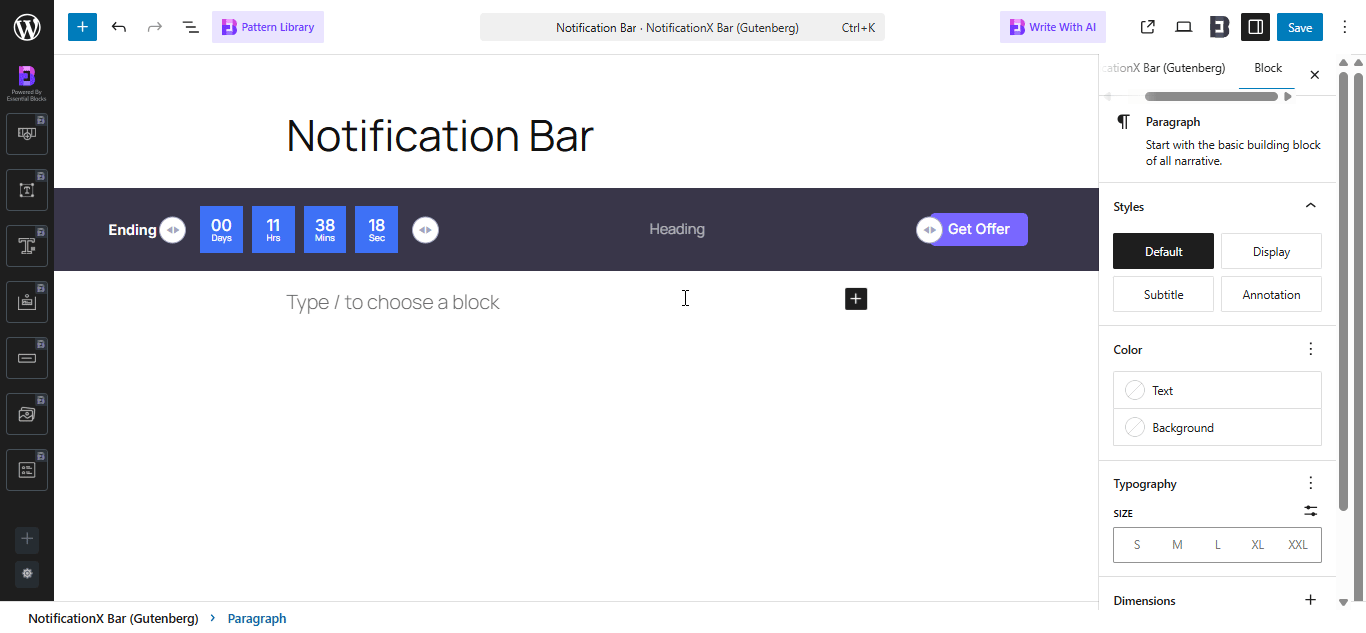Viewport: 1366px width, 633px height.
Task: Save the notification bar
Action: pos(1300,27)
